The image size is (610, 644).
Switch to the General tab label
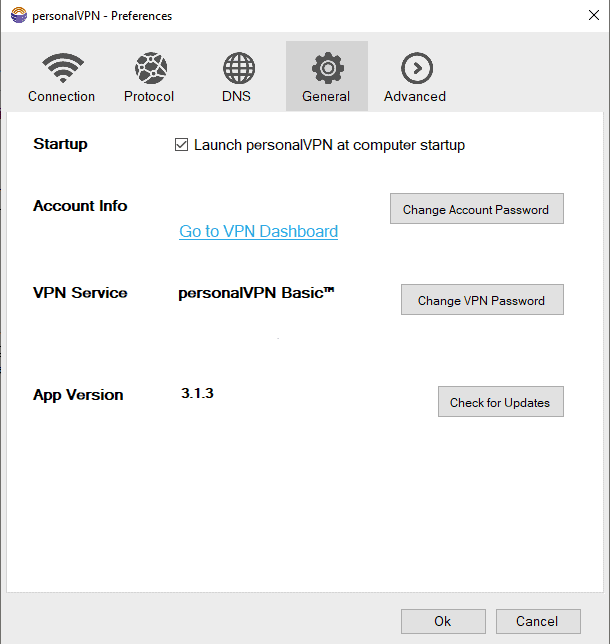click(x=326, y=96)
